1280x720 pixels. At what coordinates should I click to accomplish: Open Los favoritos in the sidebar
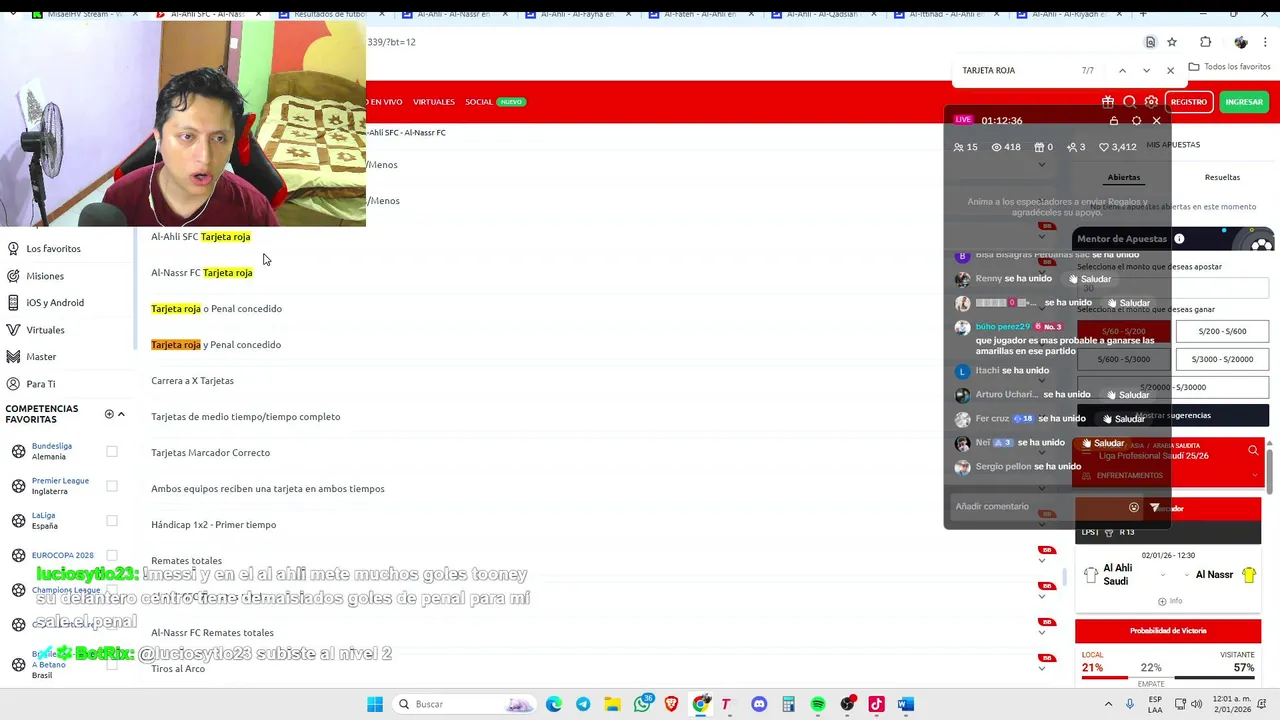click(53, 249)
